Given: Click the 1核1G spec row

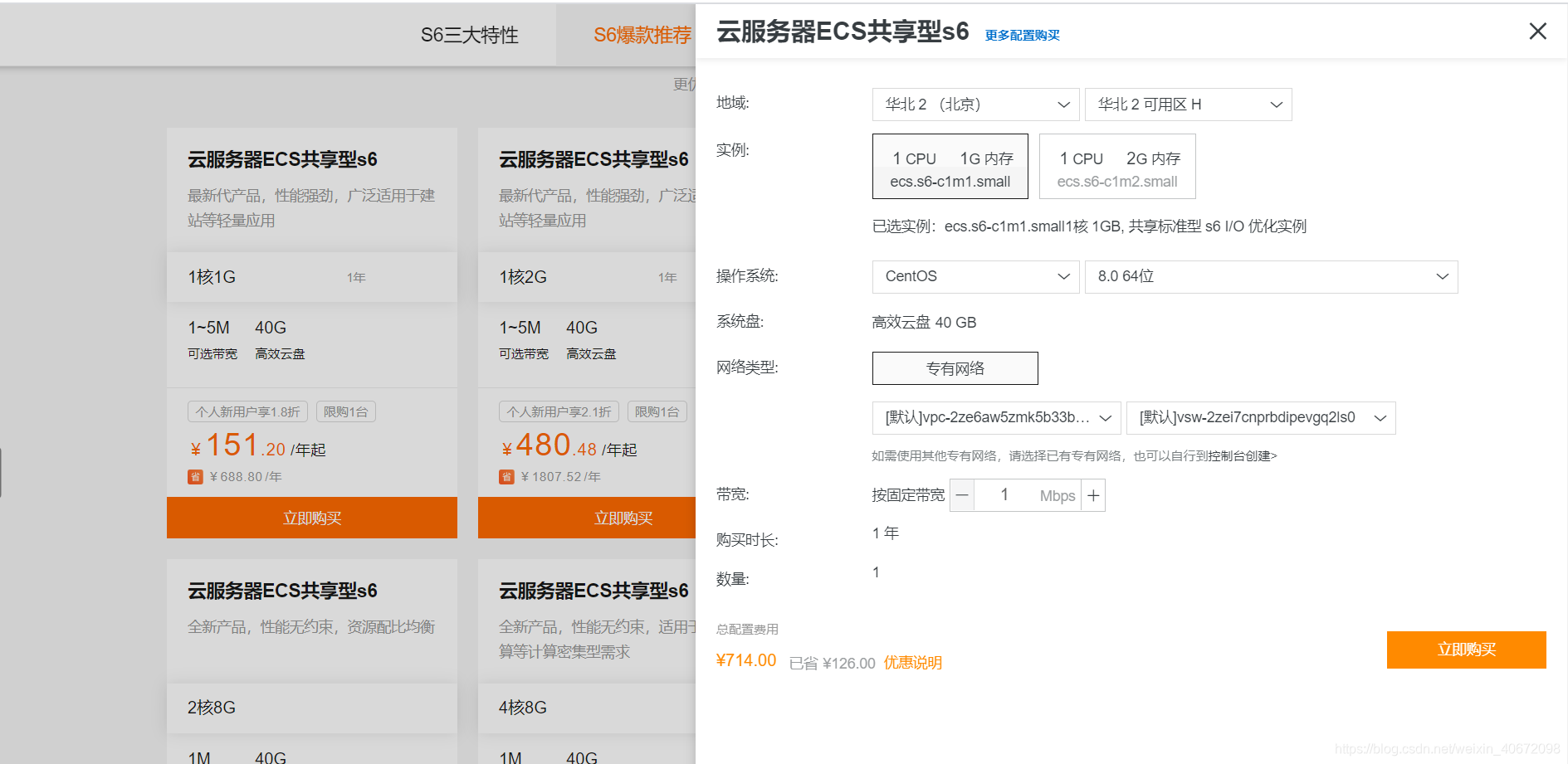Looking at the screenshot, I should click(312, 277).
